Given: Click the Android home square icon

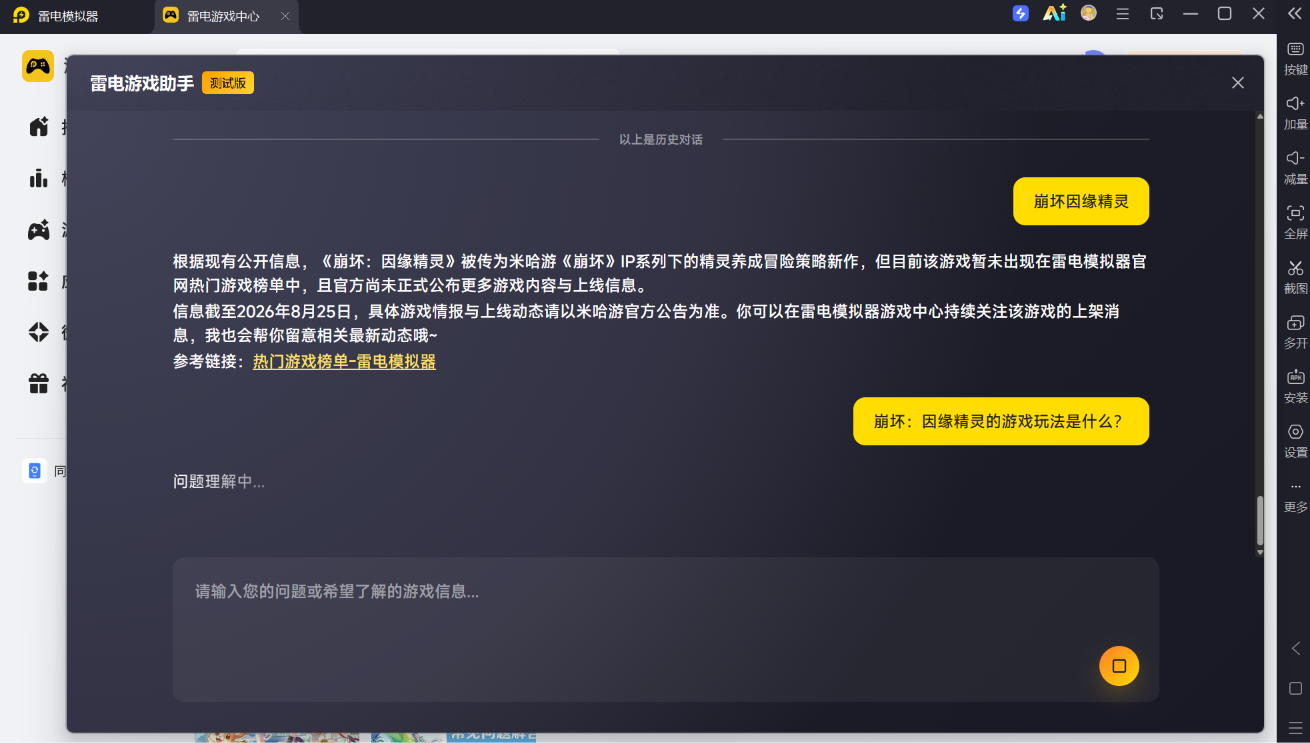Looking at the screenshot, I should point(1295,688).
